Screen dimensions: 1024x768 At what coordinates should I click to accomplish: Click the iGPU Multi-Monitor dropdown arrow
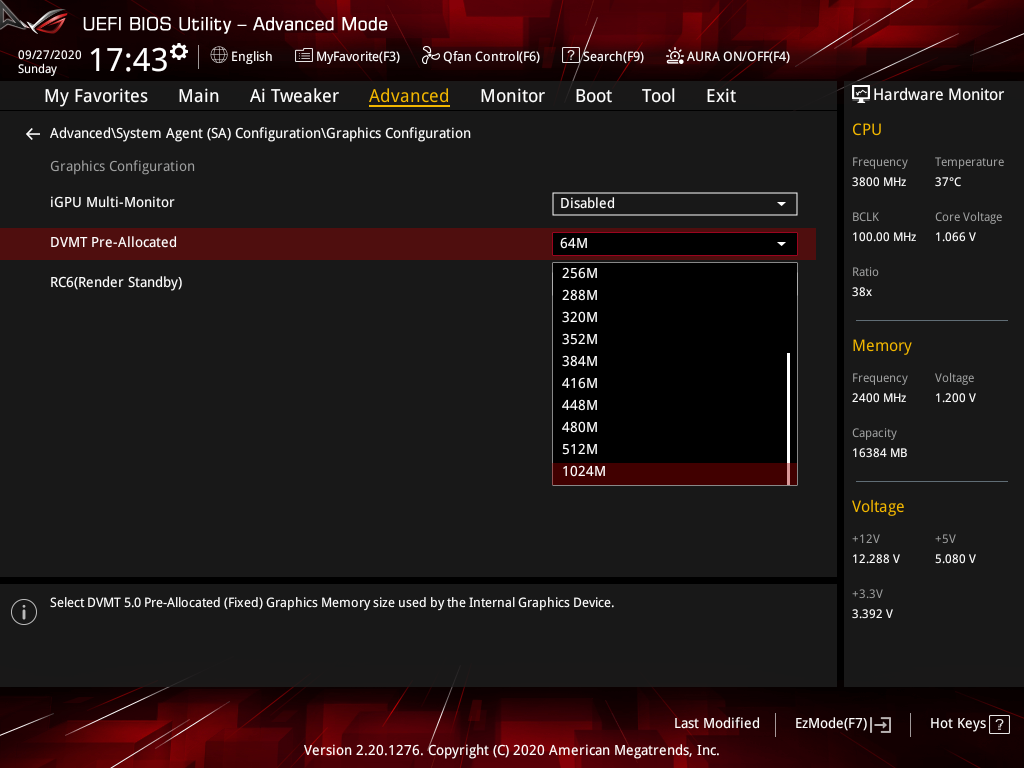[x=781, y=204]
